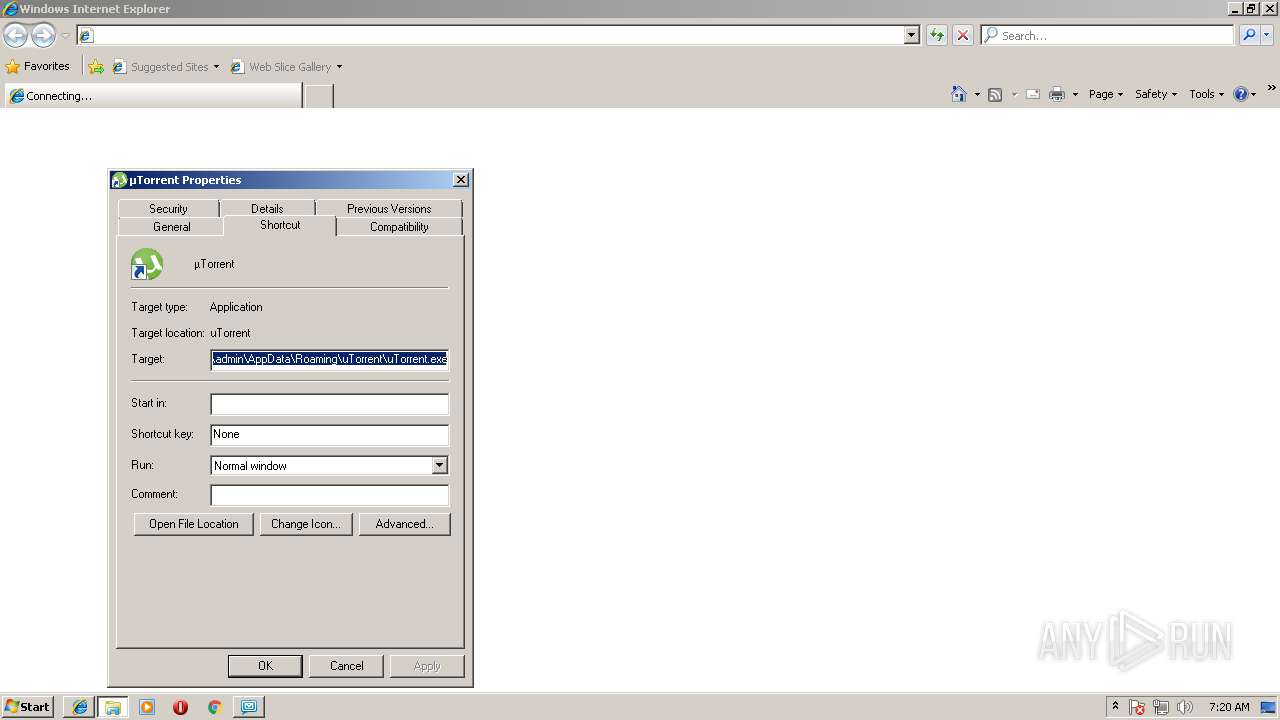Image resolution: width=1280 pixels, height=720 pixels.
Task: Switch to the Compatibility tab
Action: coord(399,227)
